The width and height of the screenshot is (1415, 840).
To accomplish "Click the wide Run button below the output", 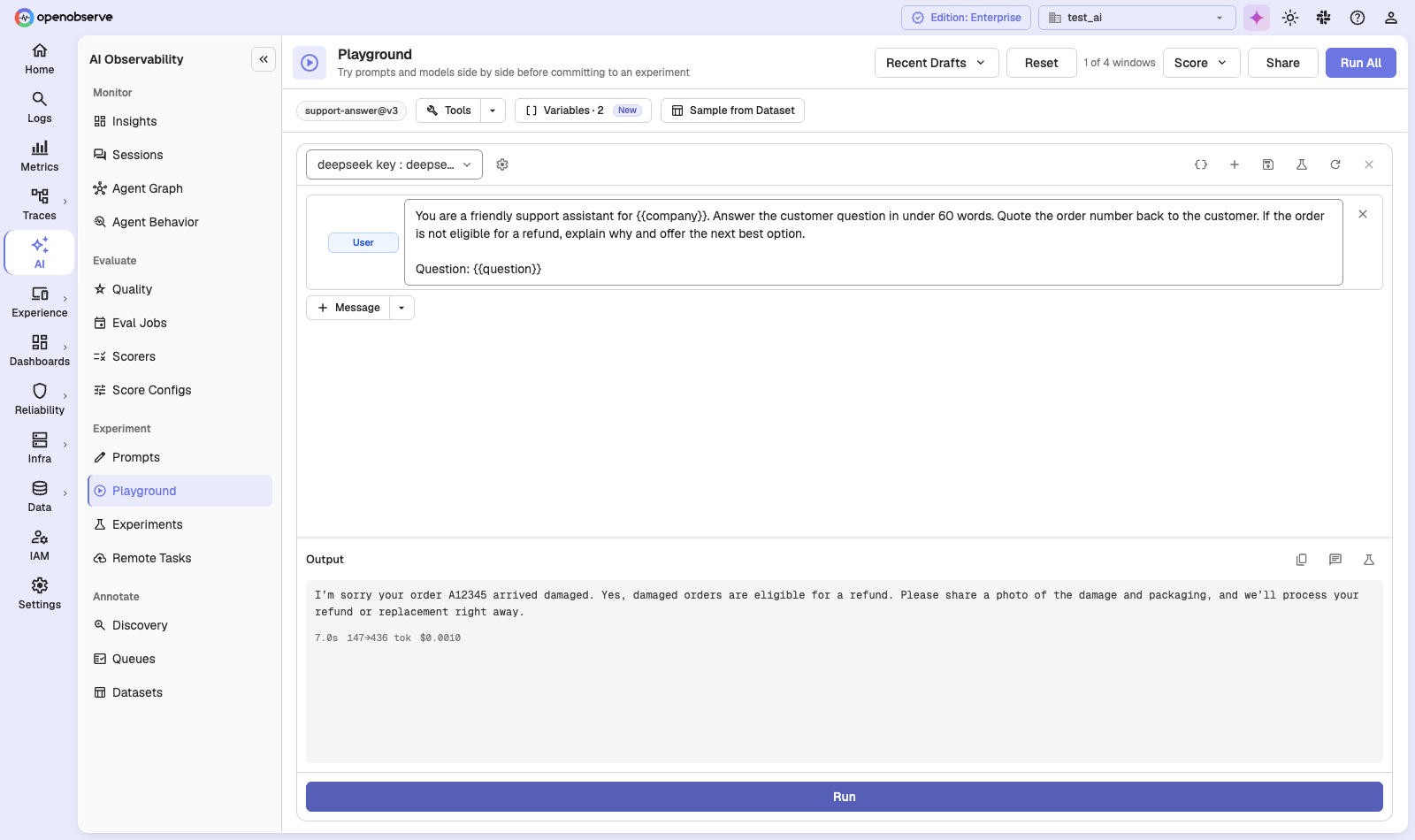I will coord(845,797).
